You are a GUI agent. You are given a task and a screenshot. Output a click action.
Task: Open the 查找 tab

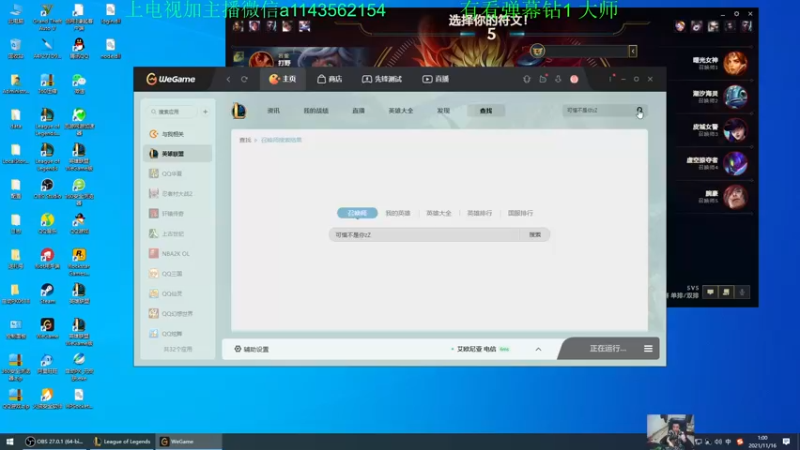click(486, 110)
